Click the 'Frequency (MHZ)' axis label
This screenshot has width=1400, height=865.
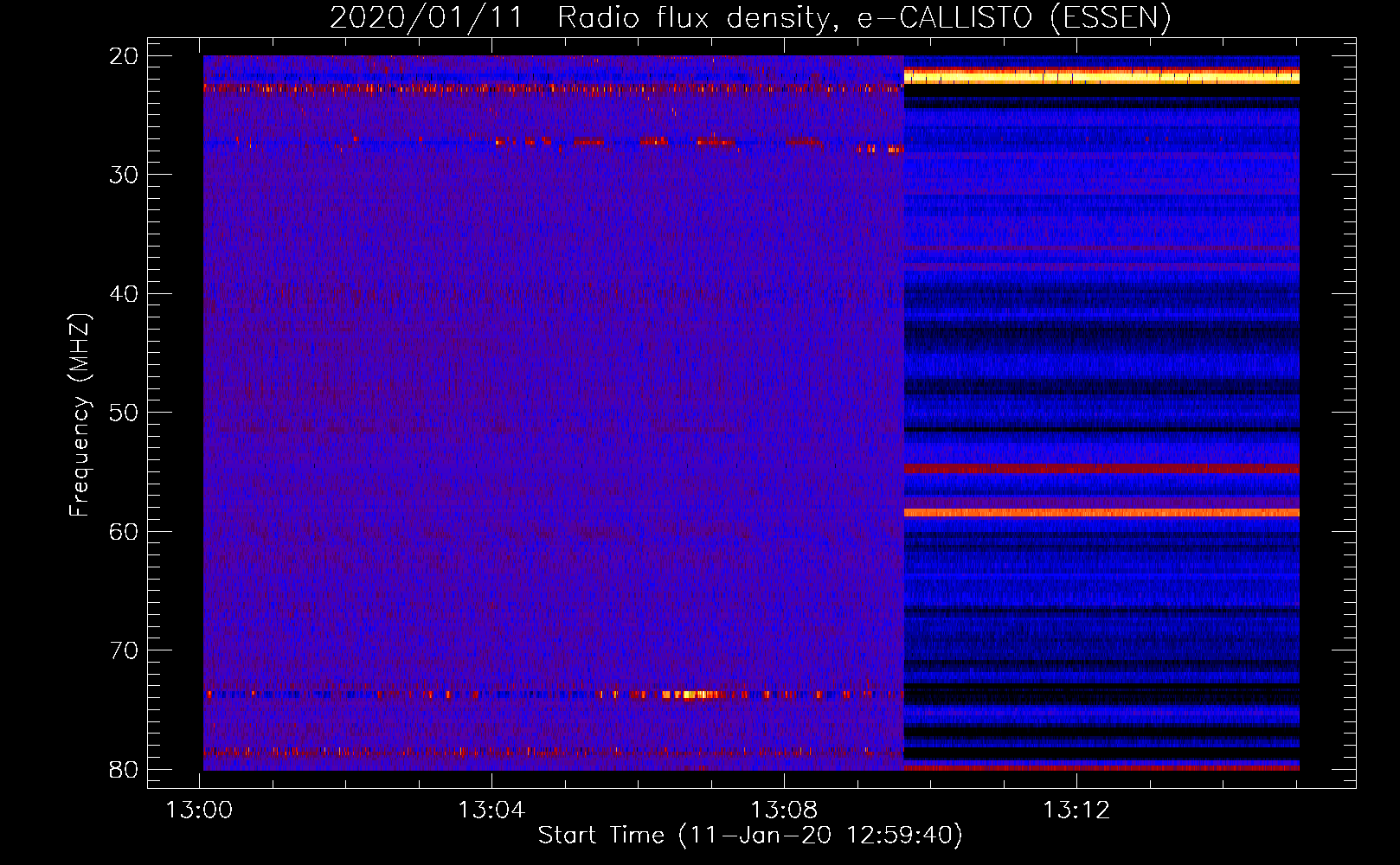80,414
